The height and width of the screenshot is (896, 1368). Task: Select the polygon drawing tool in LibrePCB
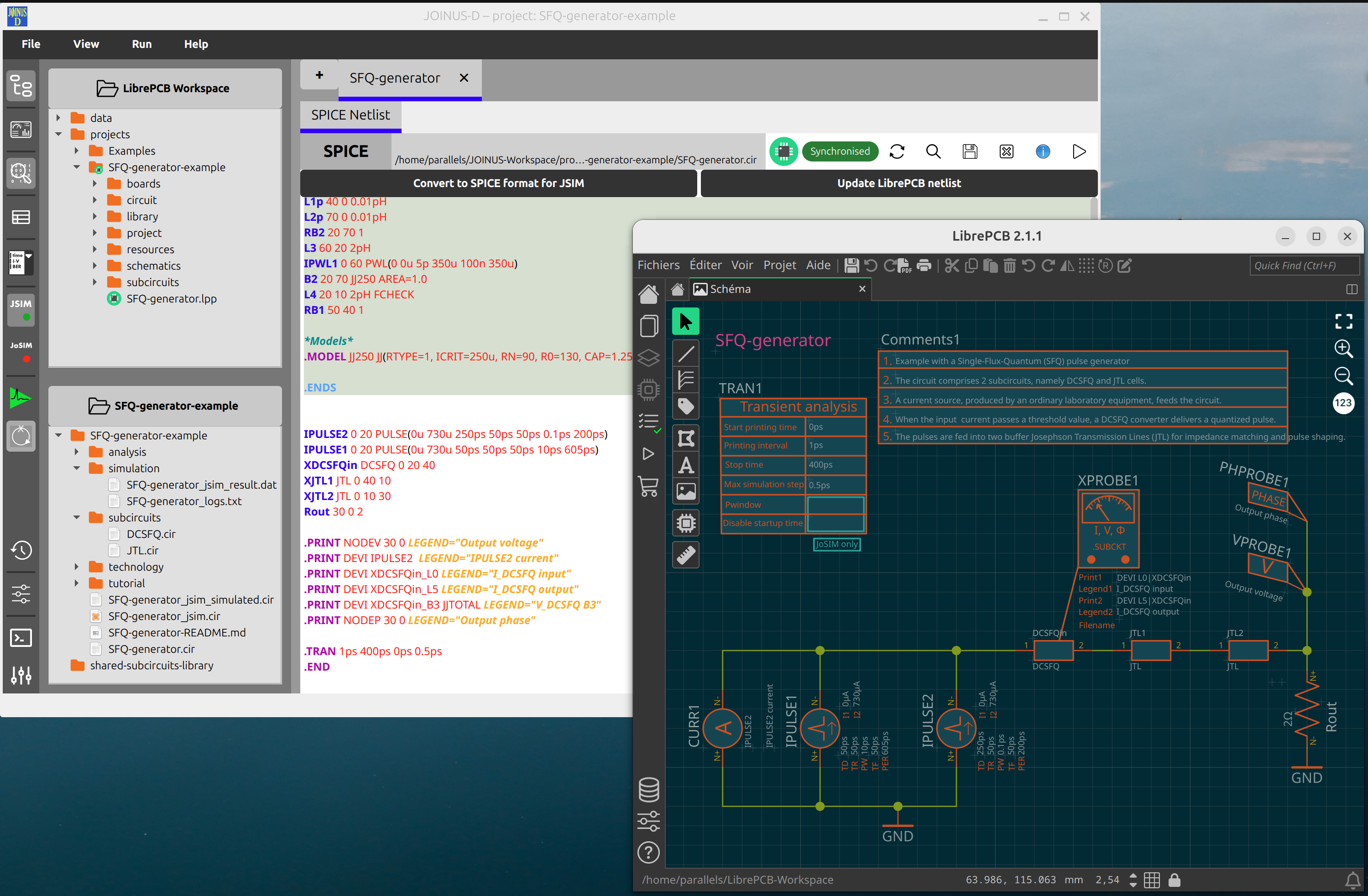coord(686,438)
